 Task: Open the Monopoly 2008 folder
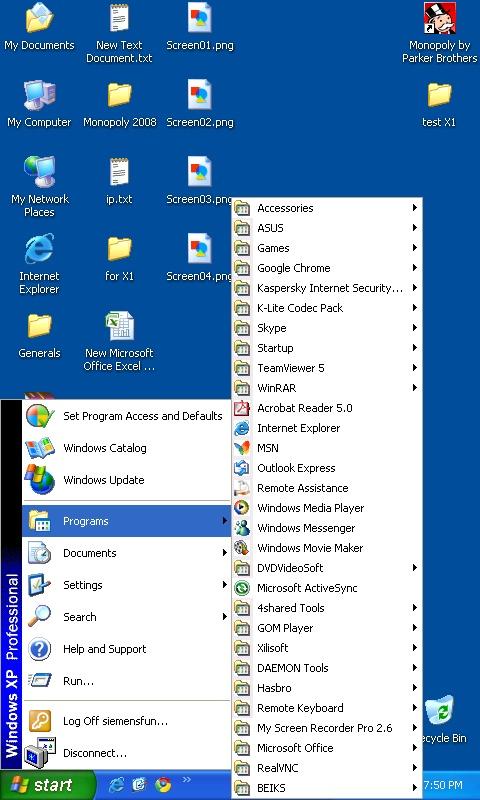pyautogui.click(x=119, y=104)
